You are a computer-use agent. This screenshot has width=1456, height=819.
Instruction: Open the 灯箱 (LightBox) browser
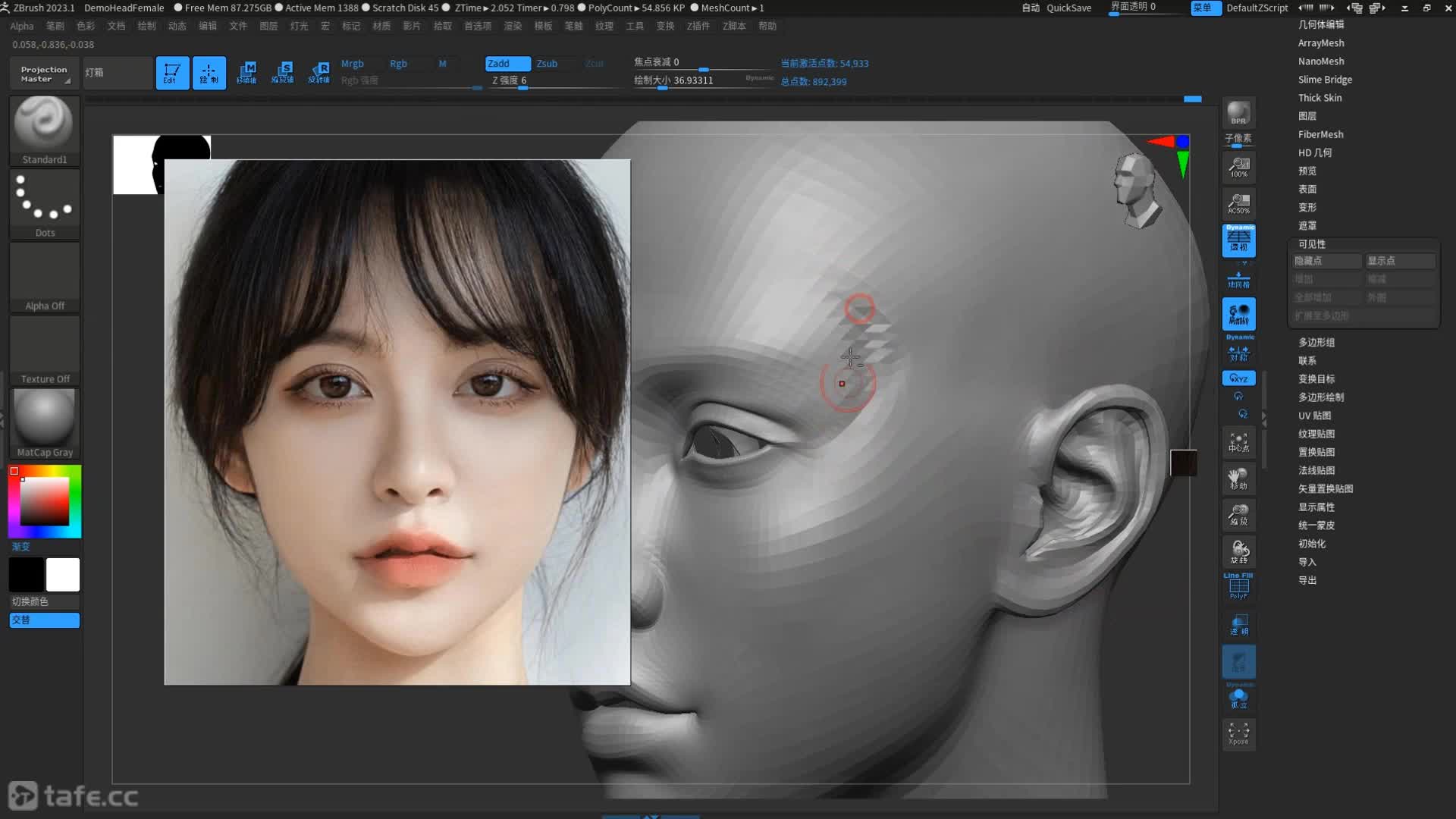coord(118,73)
